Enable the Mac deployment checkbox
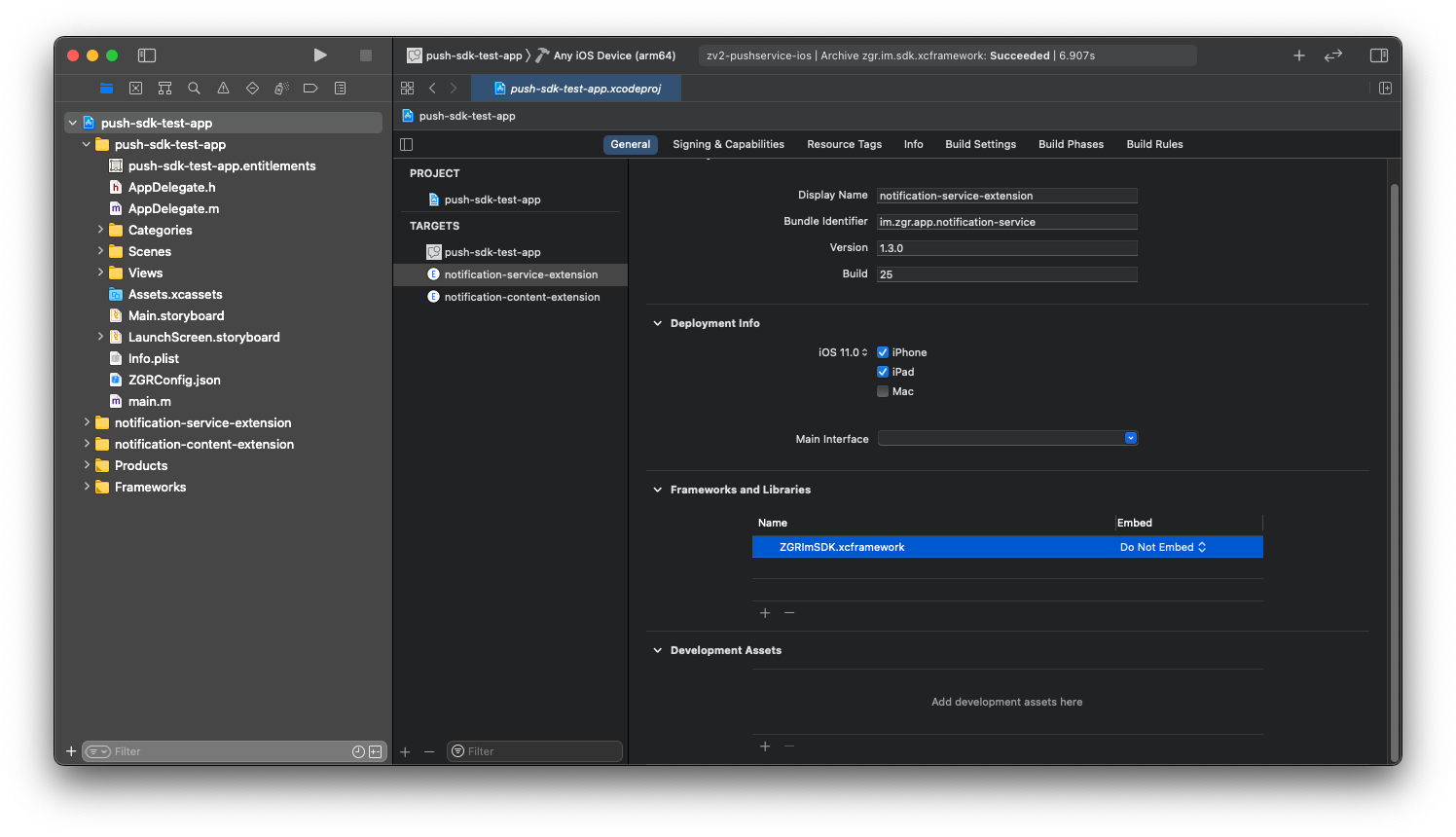The image size is (1456, 837). 883,391
